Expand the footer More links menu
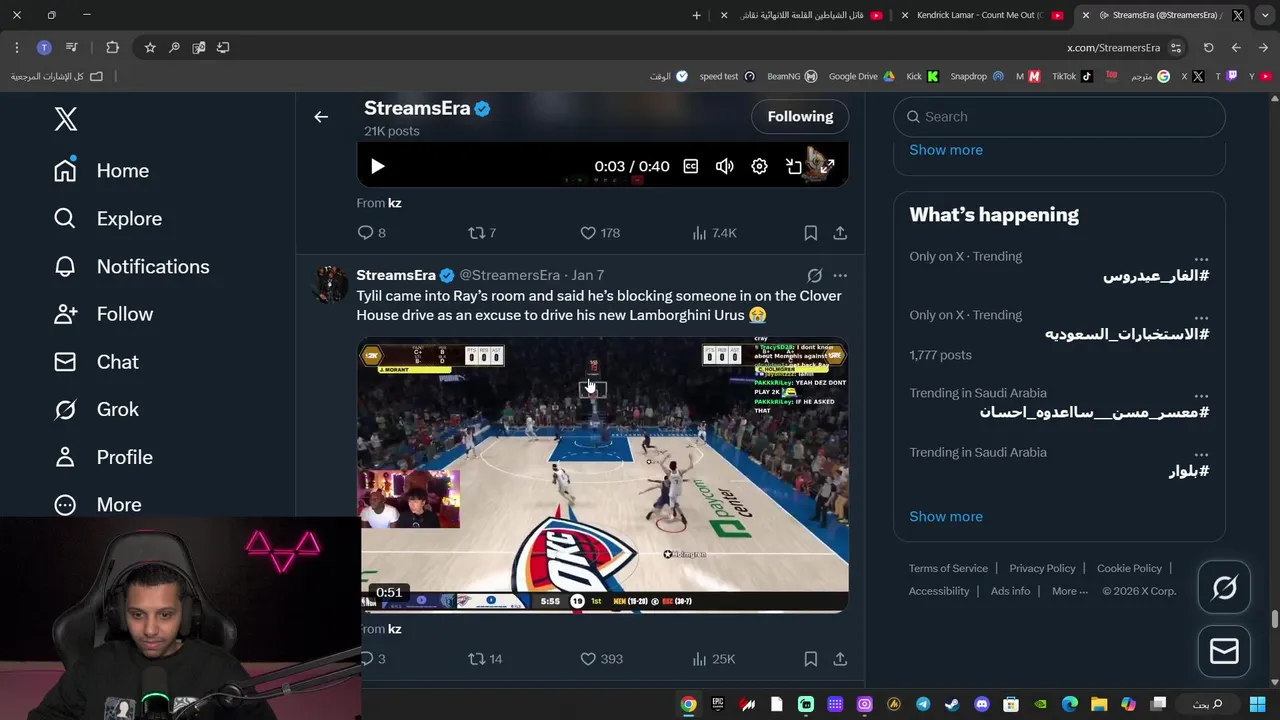Screen dimensions: 1280x720 click(x=1070, y=591)
